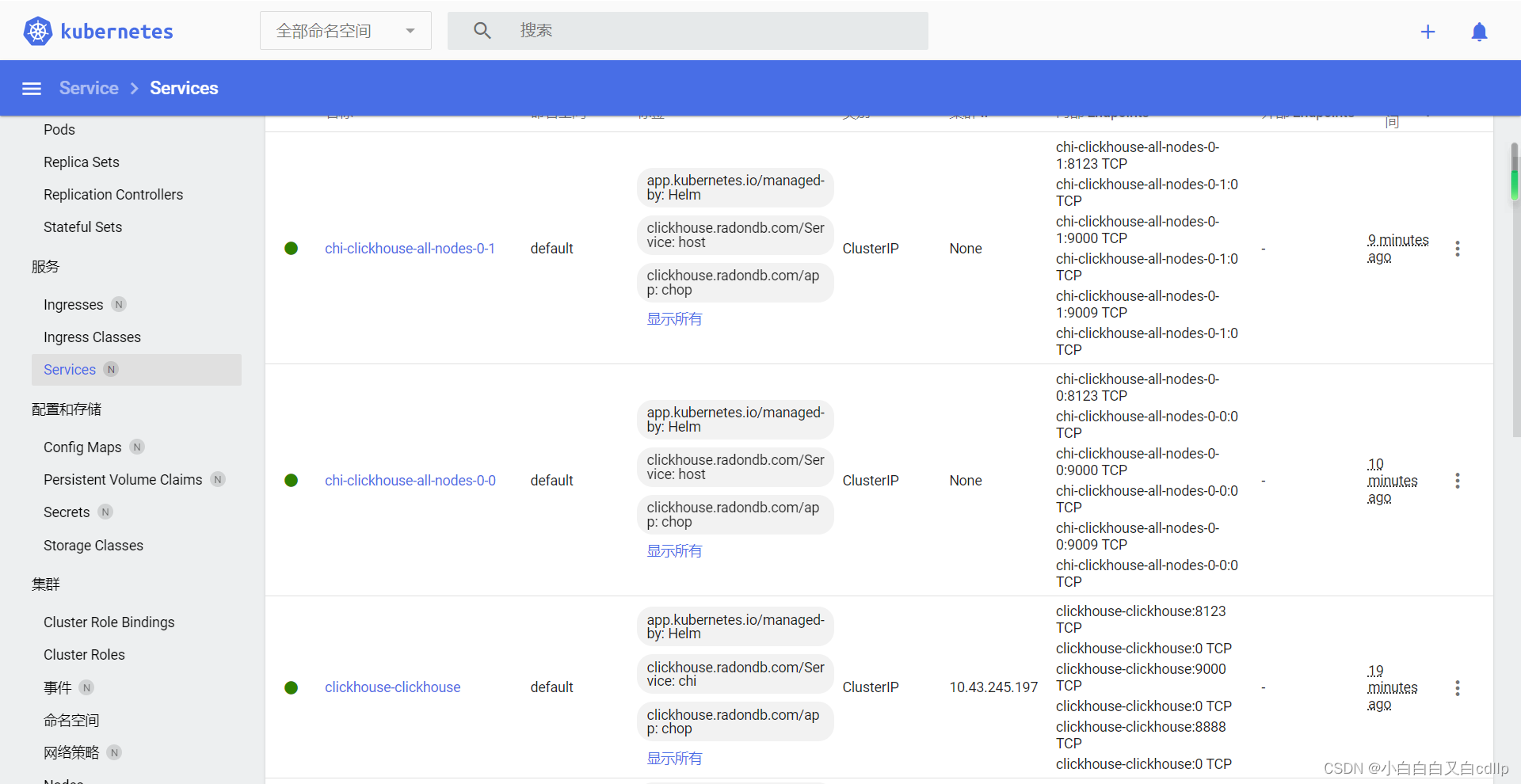Image resolution: width=1521 pixels, height=784 pixels.
Task: Click managed-by Helm label chip of chi-clickhouse-all-nodes-0-1
Action: (735, 188)
